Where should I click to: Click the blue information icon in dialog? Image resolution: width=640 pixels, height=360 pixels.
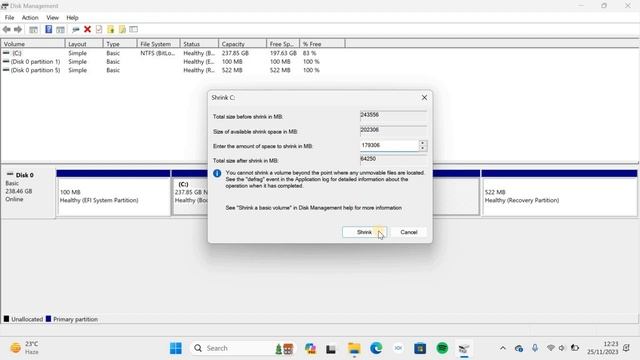pyautogui.click(x=217, y=173)
